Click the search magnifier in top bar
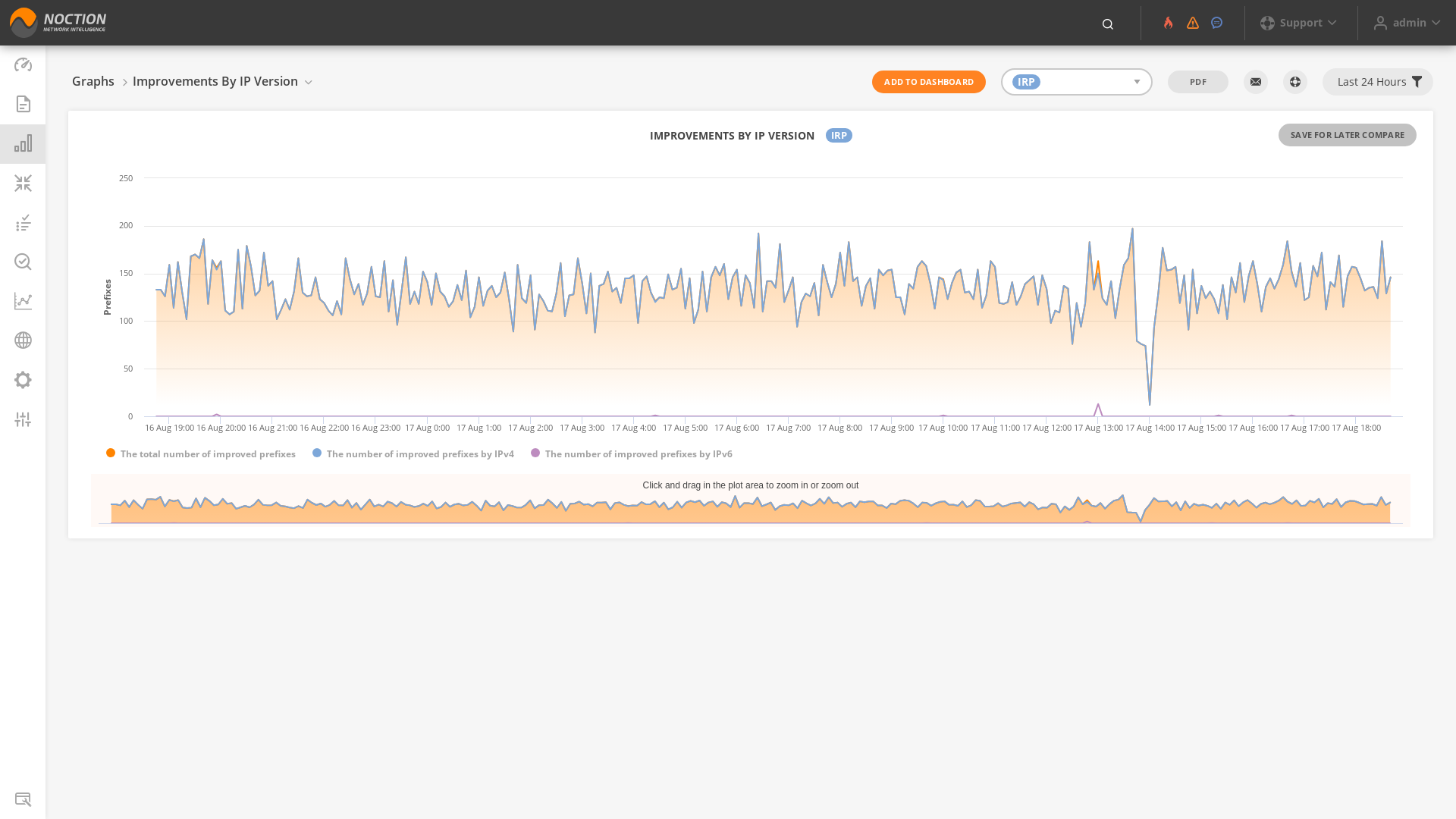Image resolution: width=1456 pixels, height=819 pixels. [1108, 24]
